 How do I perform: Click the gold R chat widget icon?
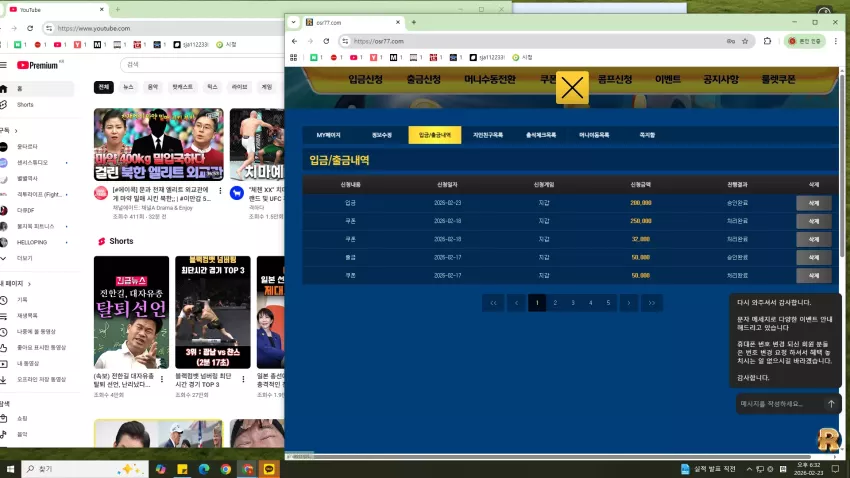tap(828, 439)
